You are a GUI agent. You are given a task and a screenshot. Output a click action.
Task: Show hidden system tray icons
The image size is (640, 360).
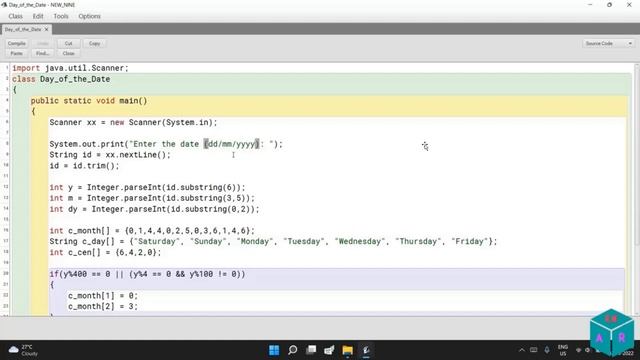click(x=522, y=350)
